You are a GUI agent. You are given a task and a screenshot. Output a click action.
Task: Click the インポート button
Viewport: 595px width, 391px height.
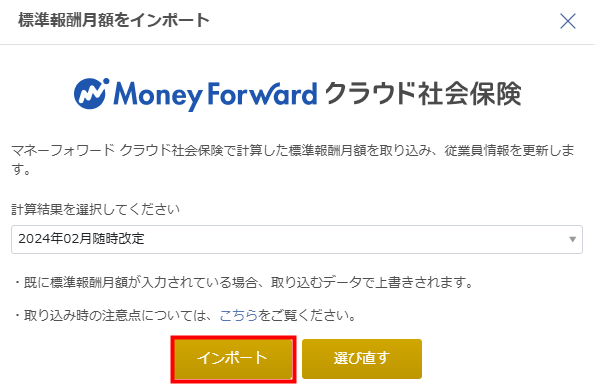233,359
